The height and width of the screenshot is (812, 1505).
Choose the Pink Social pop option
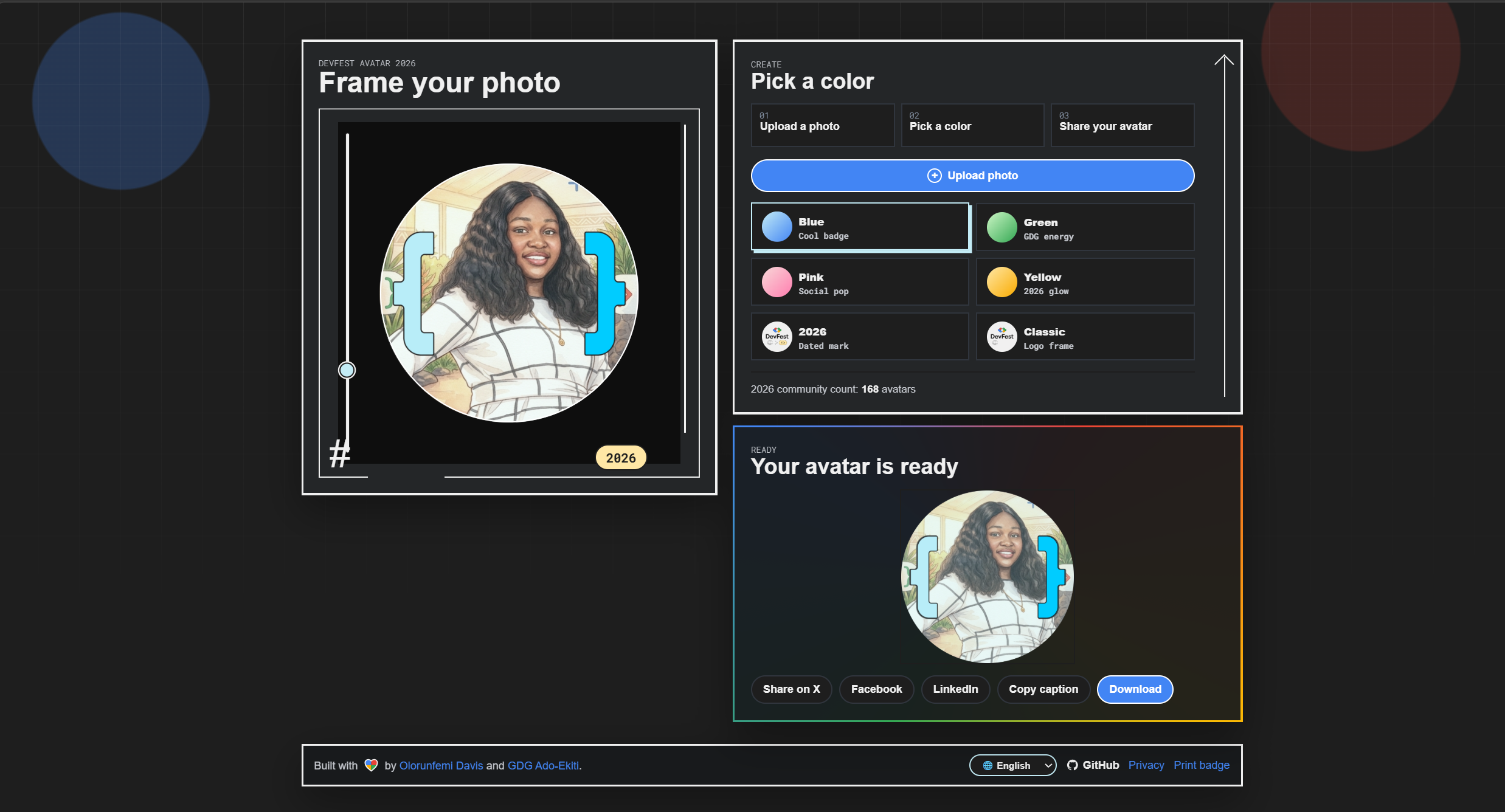(860, 282)
